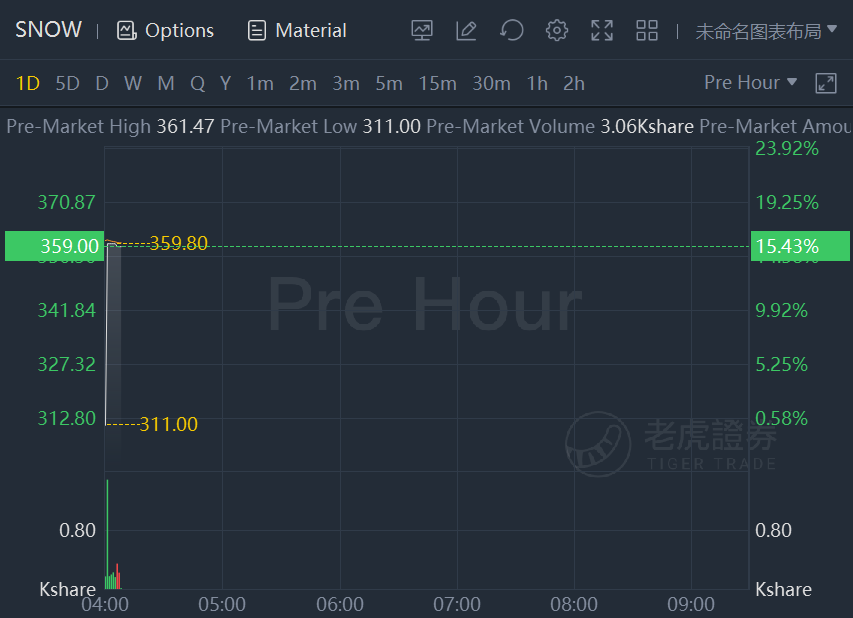The width and height of the screenshot is (853, 618).
Task: Open the chart comparison monitor icon
Action: 422,30
